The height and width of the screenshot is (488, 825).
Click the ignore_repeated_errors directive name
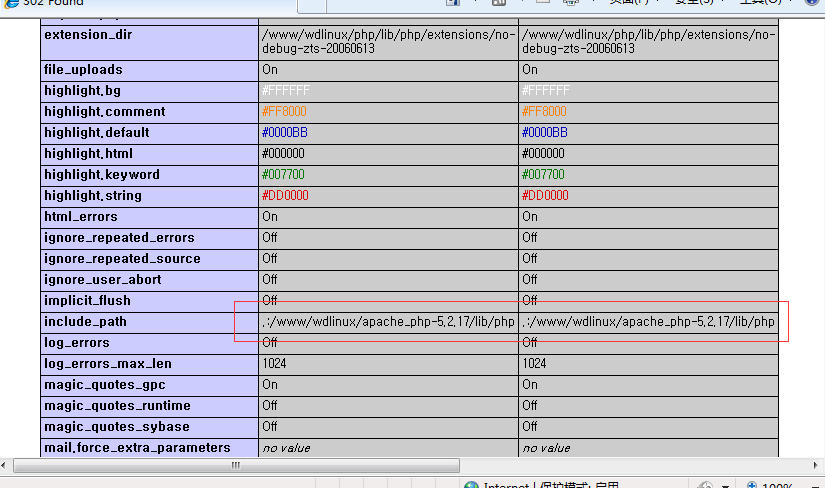119,238
